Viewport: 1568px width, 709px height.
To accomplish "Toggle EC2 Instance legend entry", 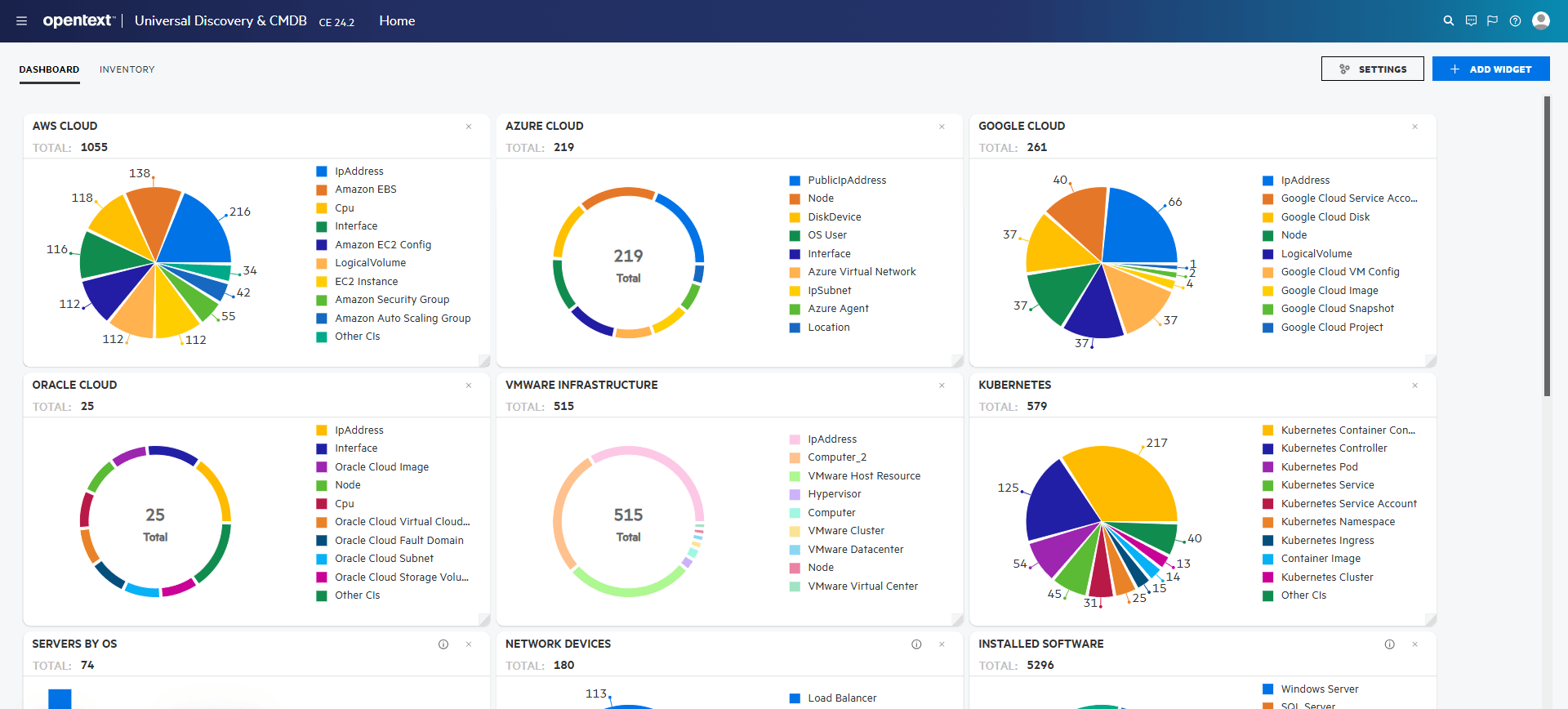I will coord(357,282).
